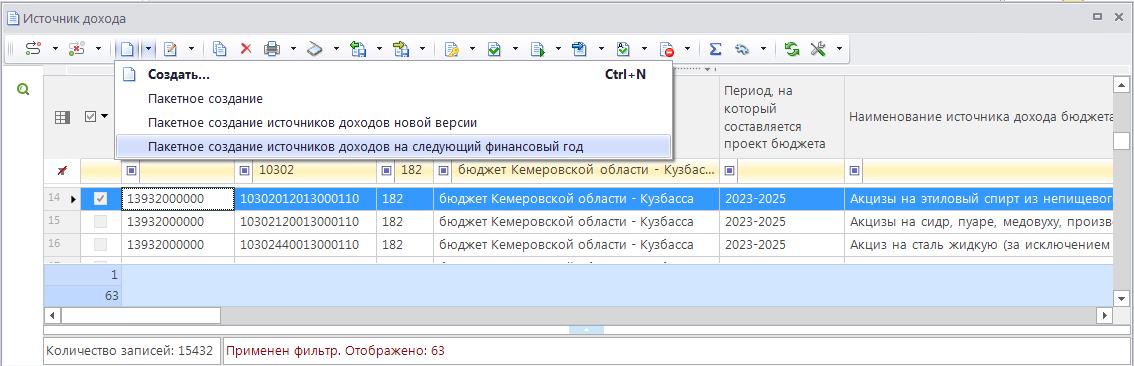Image resolution: width=1134 pixels, height=366 pixels.
Task: Click the import-from-disk icon
Action: (358, 49)
